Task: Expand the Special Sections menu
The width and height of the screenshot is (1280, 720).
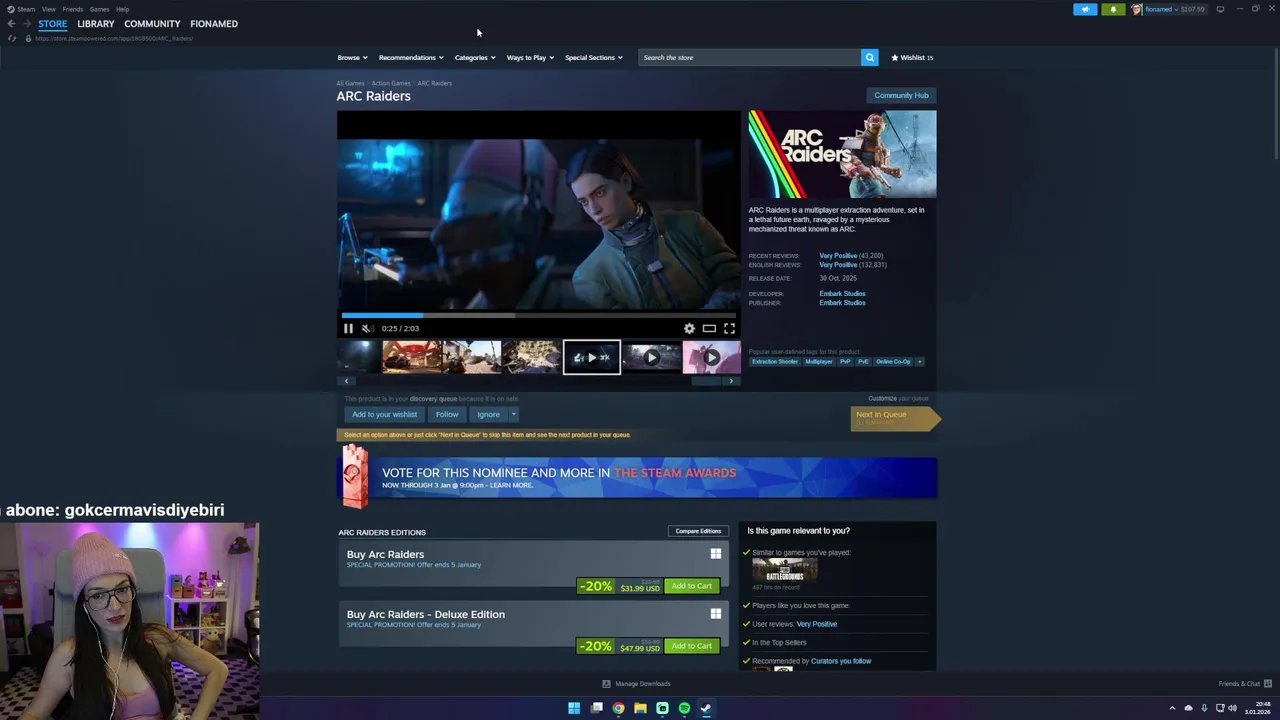Action: coord(594,57)
